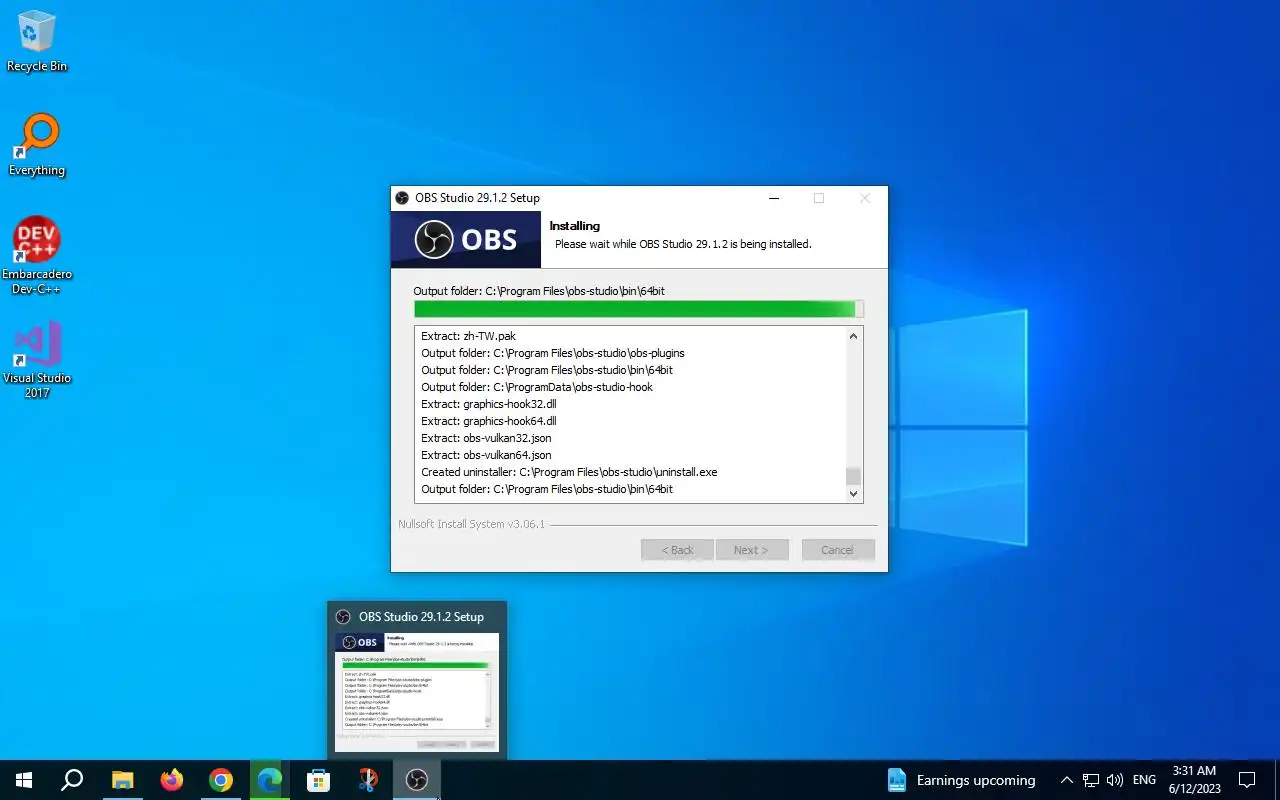The width and height of the screenshot is (1280, 800).
Task: Click the OBS icon in thumbnail preview header
Action: pyautogui.click(x=343, y=617)
